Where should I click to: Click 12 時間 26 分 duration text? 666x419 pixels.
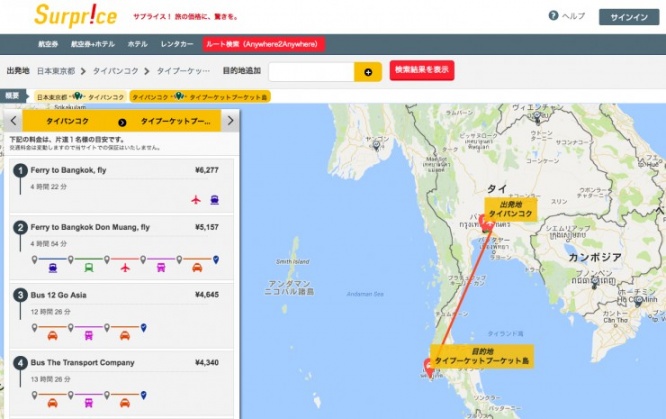coord(51,311)
